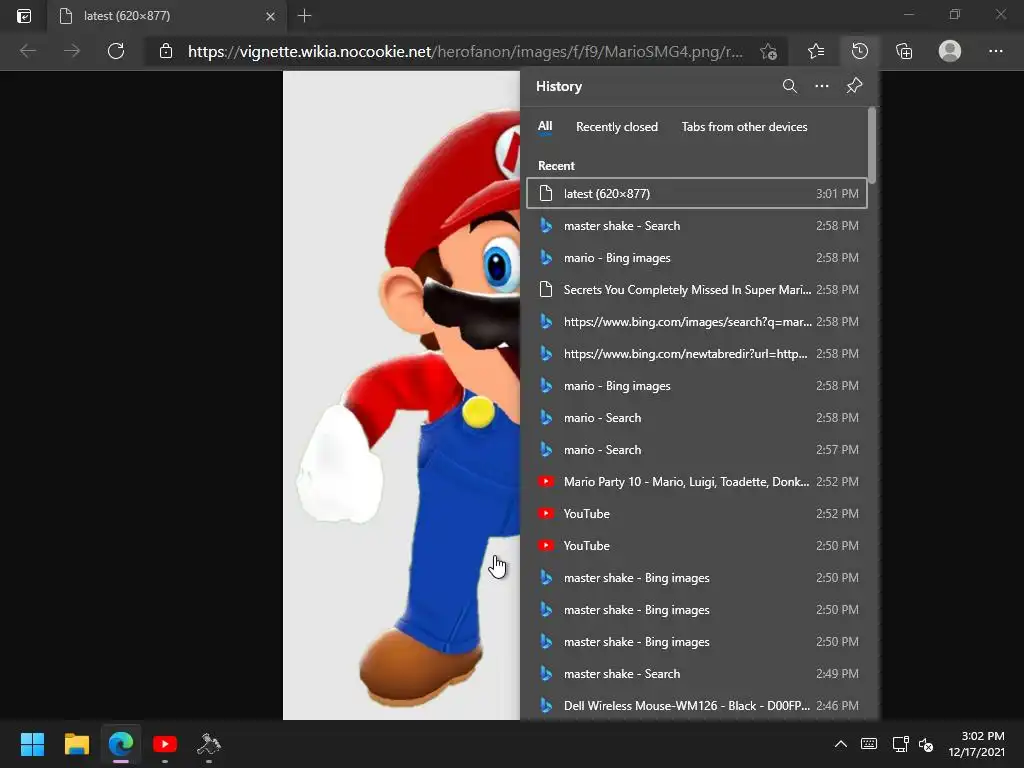Viewport: 1024px width, 768px height.
Task: Pin the History panel
Action: tap(854, 86)
